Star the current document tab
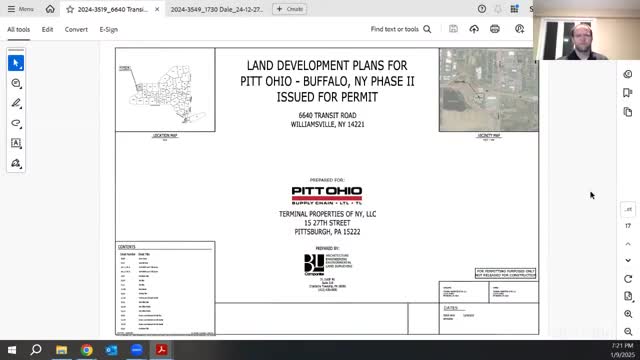640x360 pixels. 70,9
